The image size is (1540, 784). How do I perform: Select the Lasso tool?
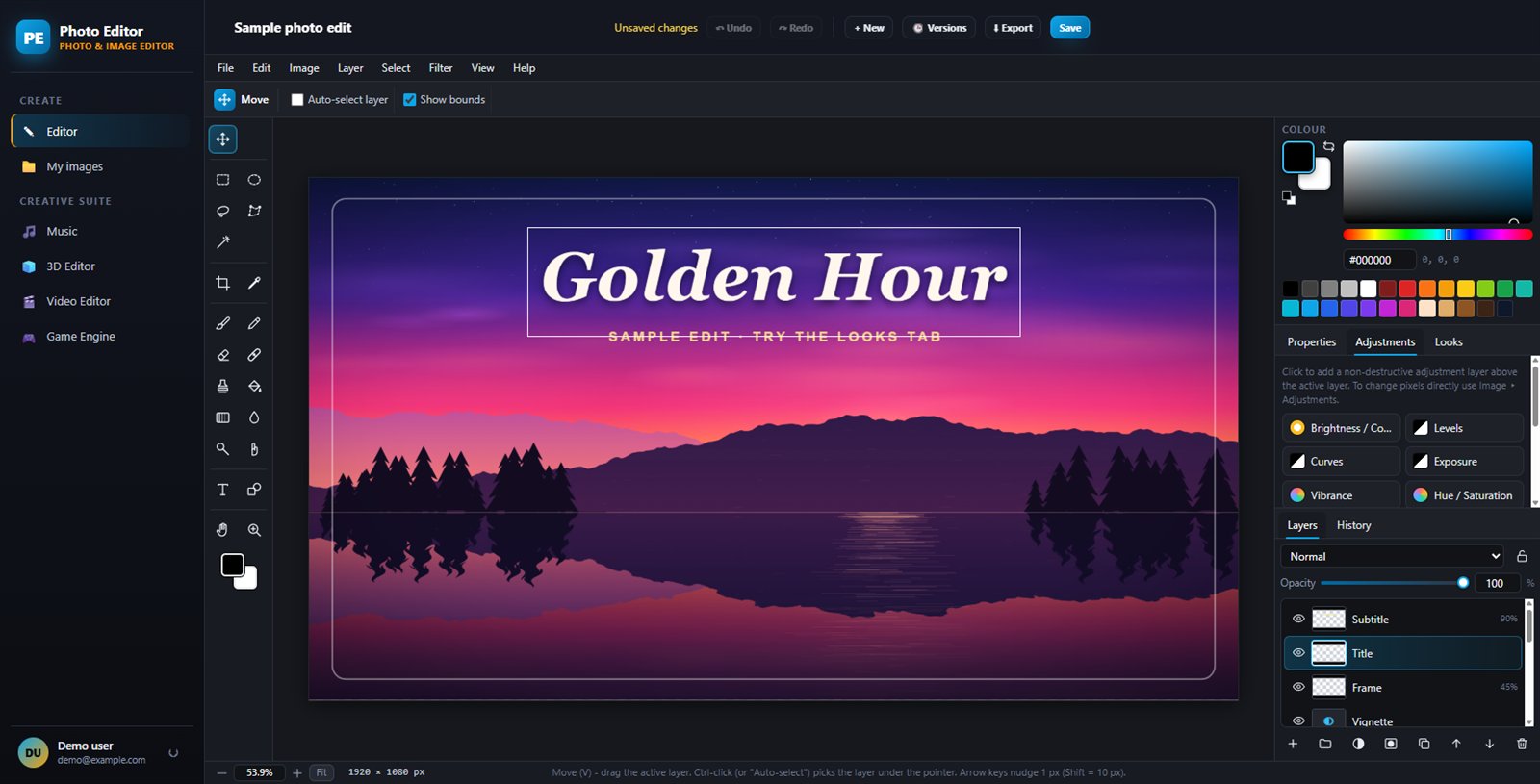pos(222,211)
